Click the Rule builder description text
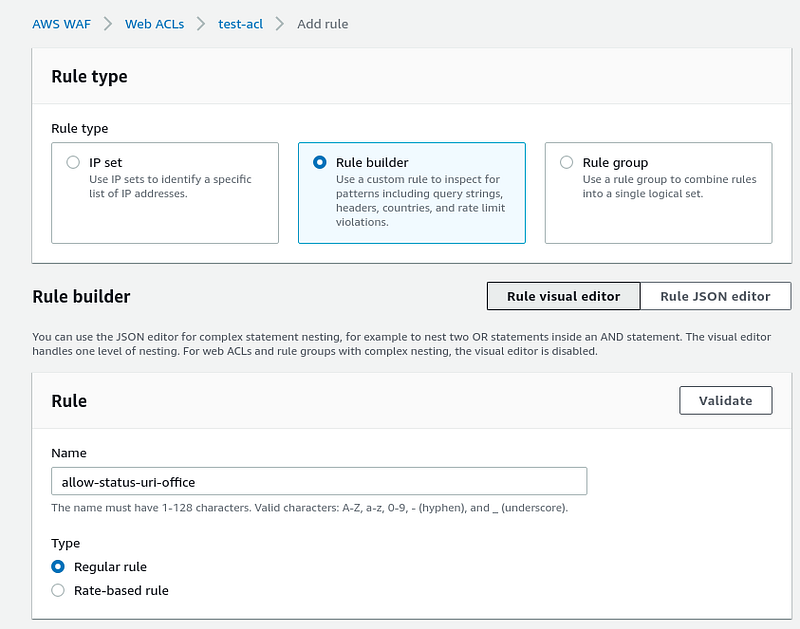The width and height of the screenshot is (800, 629). pyautogui.click(x=420, y=200)
